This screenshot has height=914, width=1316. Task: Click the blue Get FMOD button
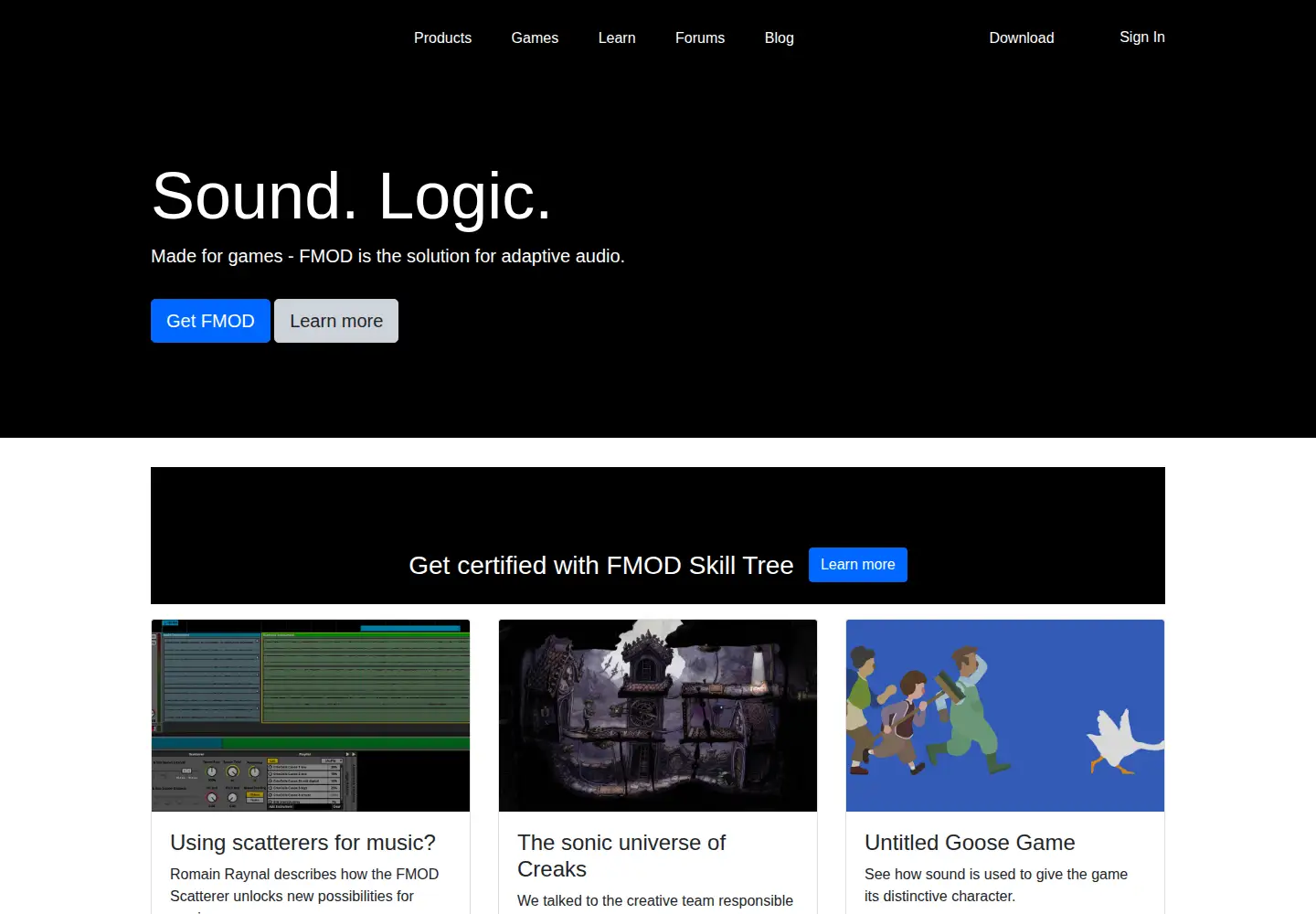click(210, 321)
